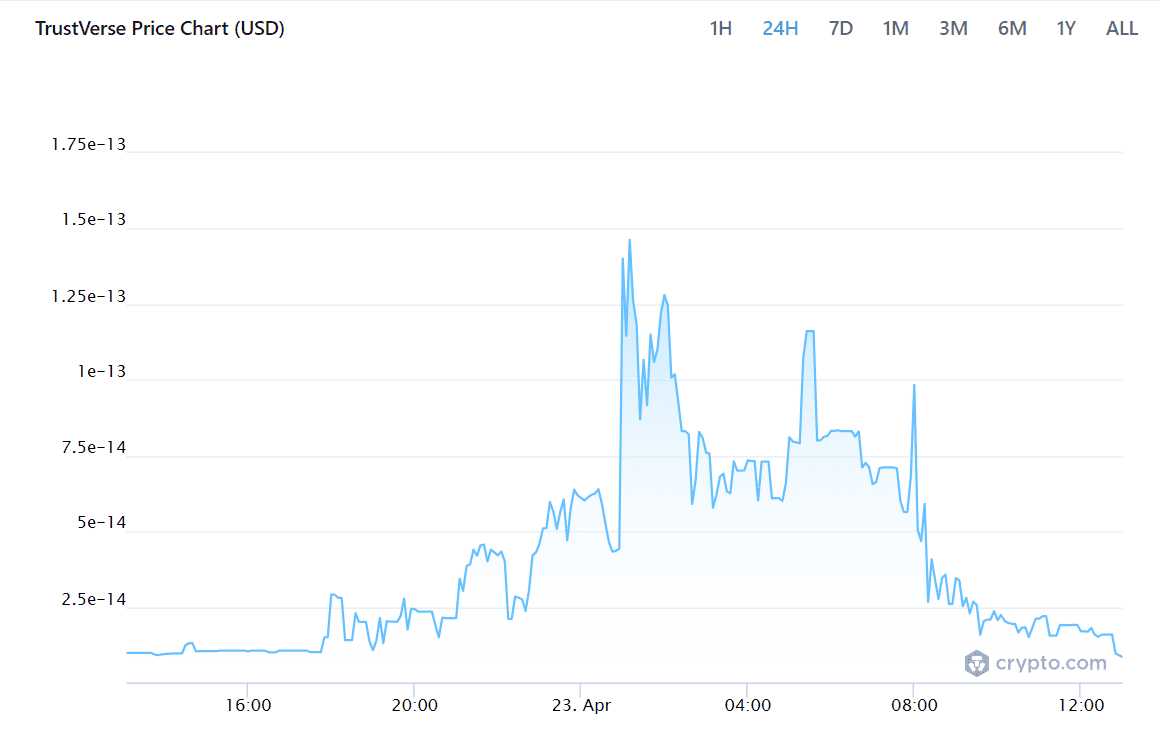Display the 1Y price range
1160x744 pixels.
pos(1066,28)
